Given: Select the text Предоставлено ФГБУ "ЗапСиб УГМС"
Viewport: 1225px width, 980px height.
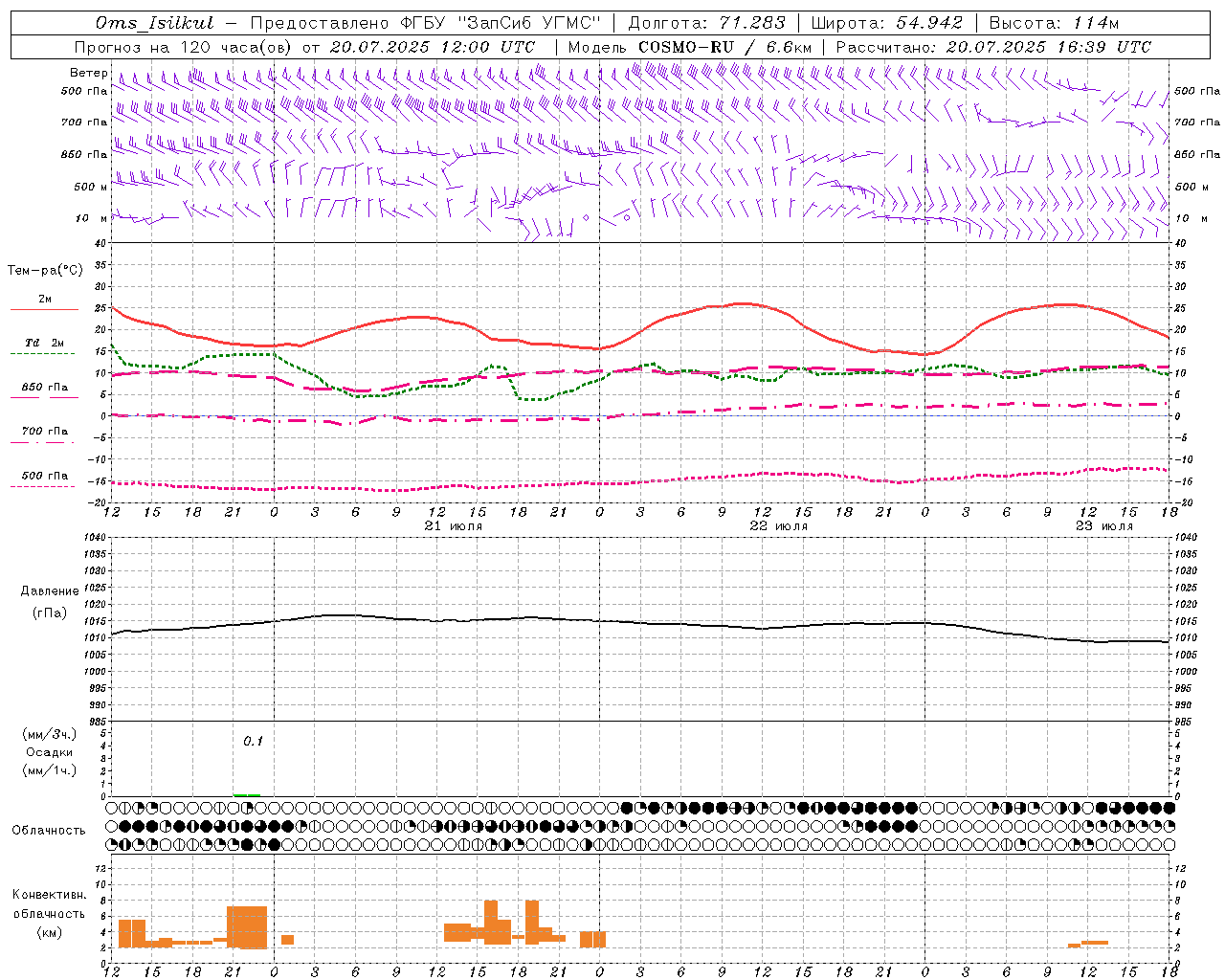Looking at the screenshot, I should pyautogui.click(x=425, y=23).
